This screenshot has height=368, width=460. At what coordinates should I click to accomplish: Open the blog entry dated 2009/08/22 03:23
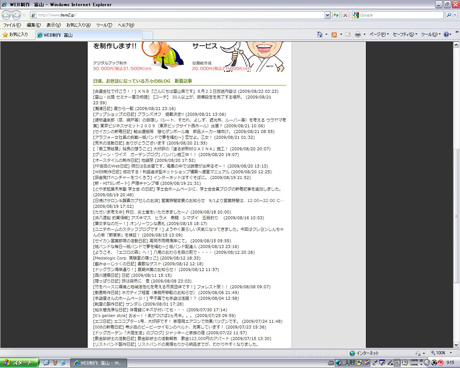pos(186,91)
